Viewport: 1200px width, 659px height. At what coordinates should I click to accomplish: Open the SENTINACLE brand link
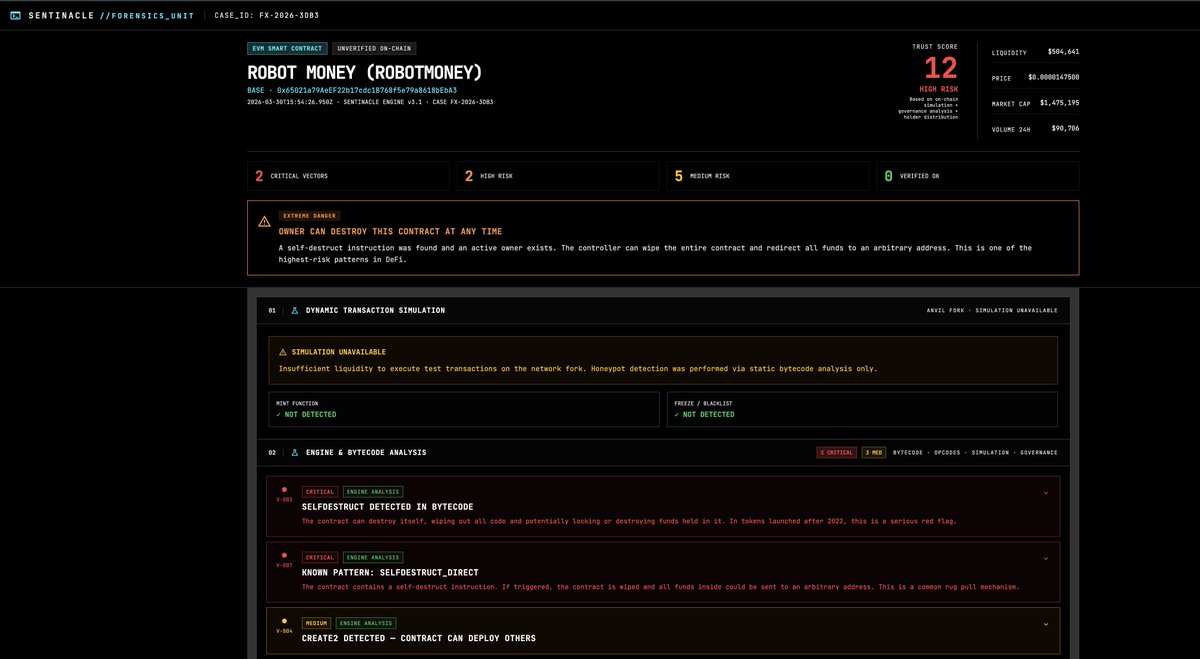click(62, 16)
